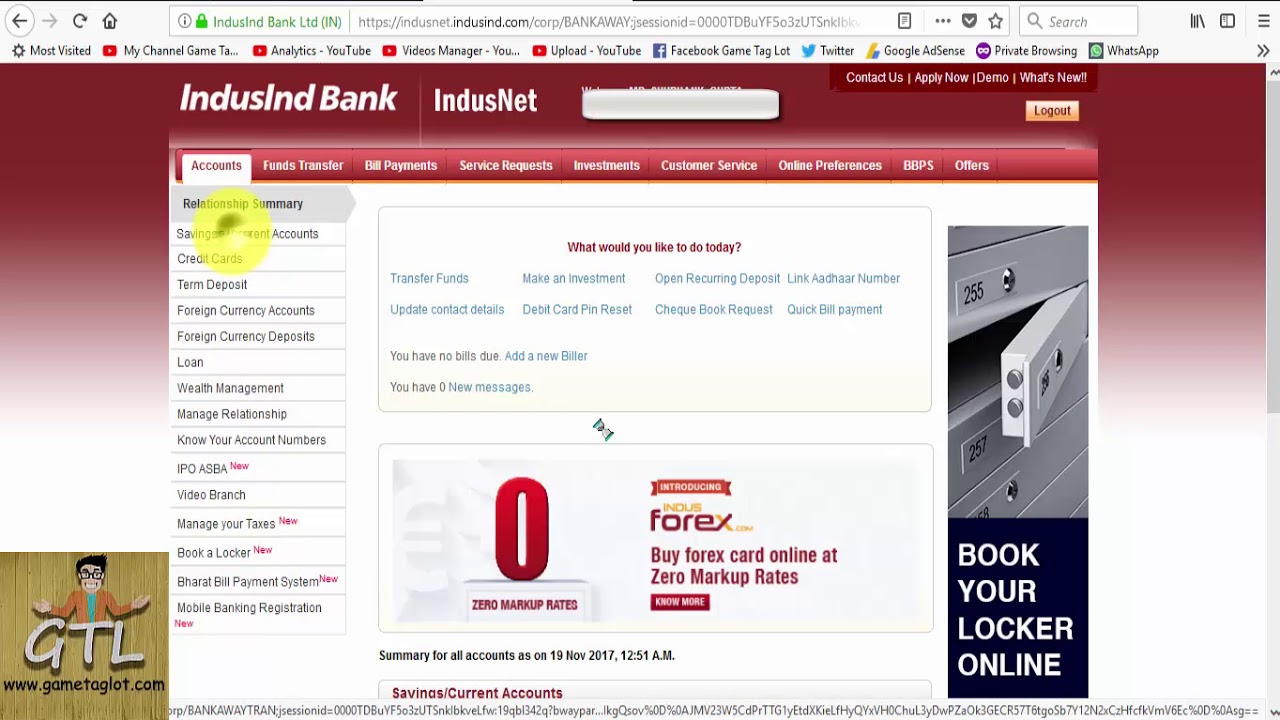Click the Transfer Funds quick link
Image resolution: width=1280 pixels, height=720 pixels.
tap(429, 279)
